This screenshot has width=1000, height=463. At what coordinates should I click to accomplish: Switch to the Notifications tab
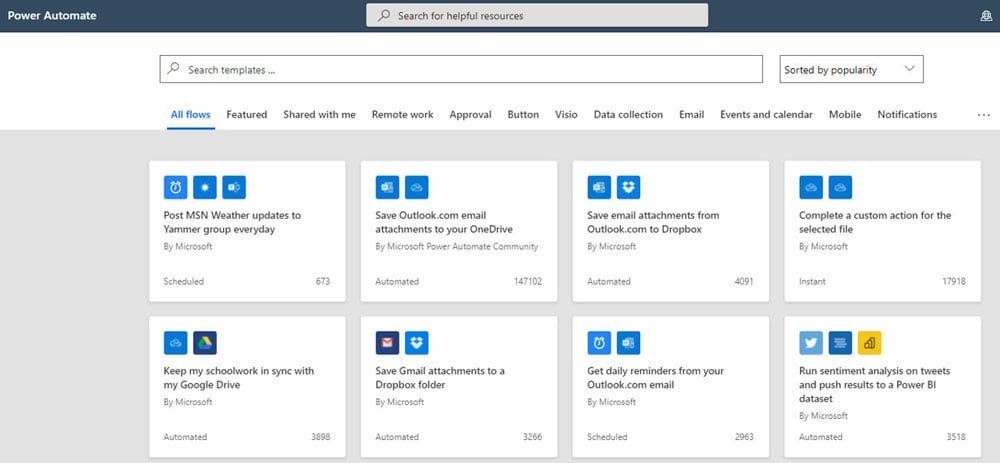[908, 115]
